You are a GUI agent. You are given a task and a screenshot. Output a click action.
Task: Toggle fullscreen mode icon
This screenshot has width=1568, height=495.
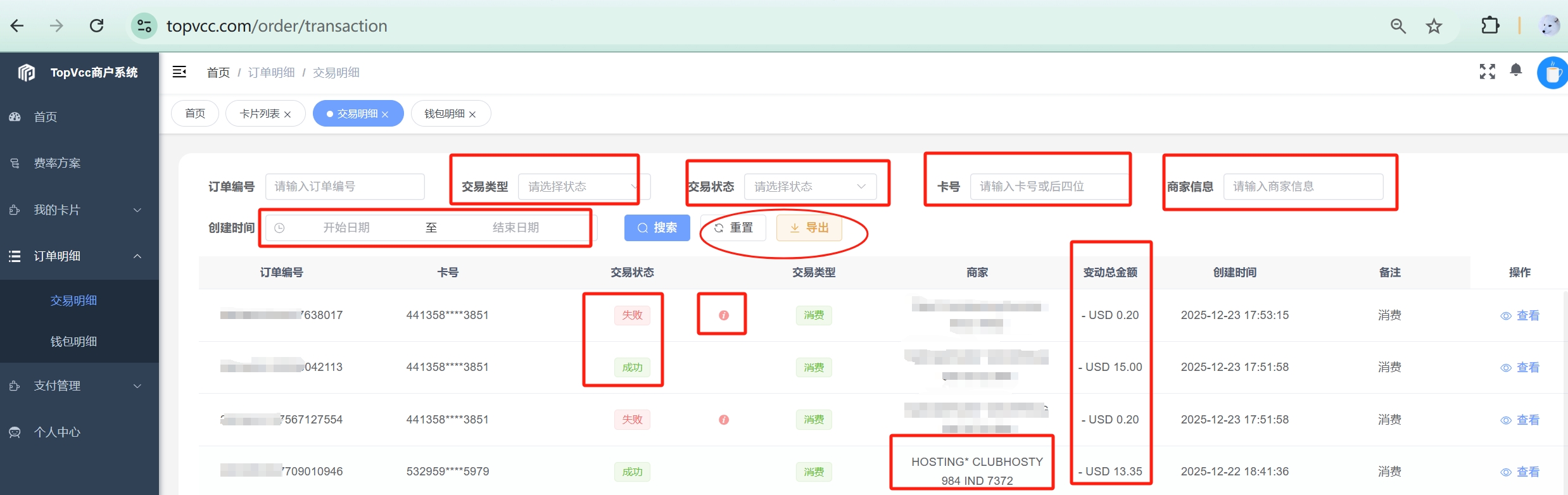pos(1487,72)
